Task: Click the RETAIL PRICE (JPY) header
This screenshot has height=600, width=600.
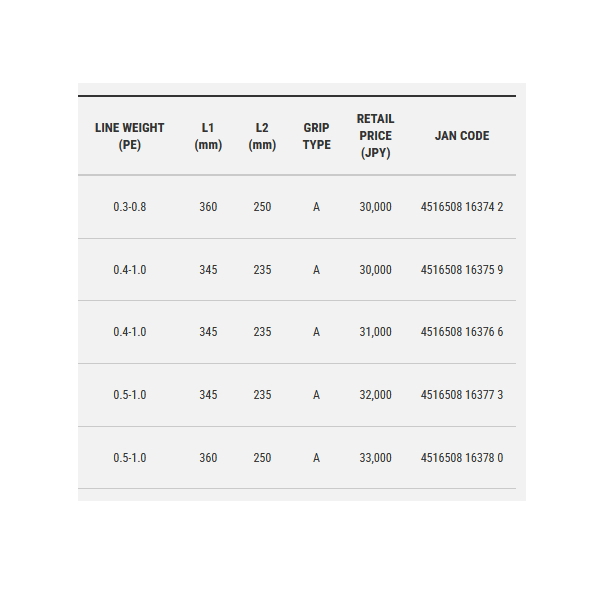Action: point(375,136)
